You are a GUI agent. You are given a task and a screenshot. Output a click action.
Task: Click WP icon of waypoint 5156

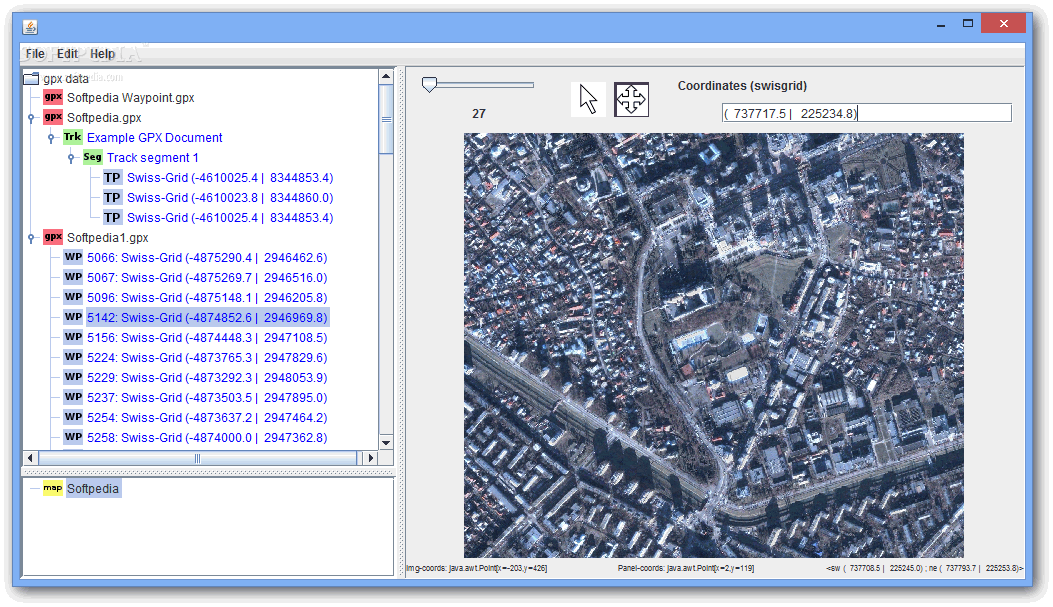pyautogui.click(x=73, y=337)
